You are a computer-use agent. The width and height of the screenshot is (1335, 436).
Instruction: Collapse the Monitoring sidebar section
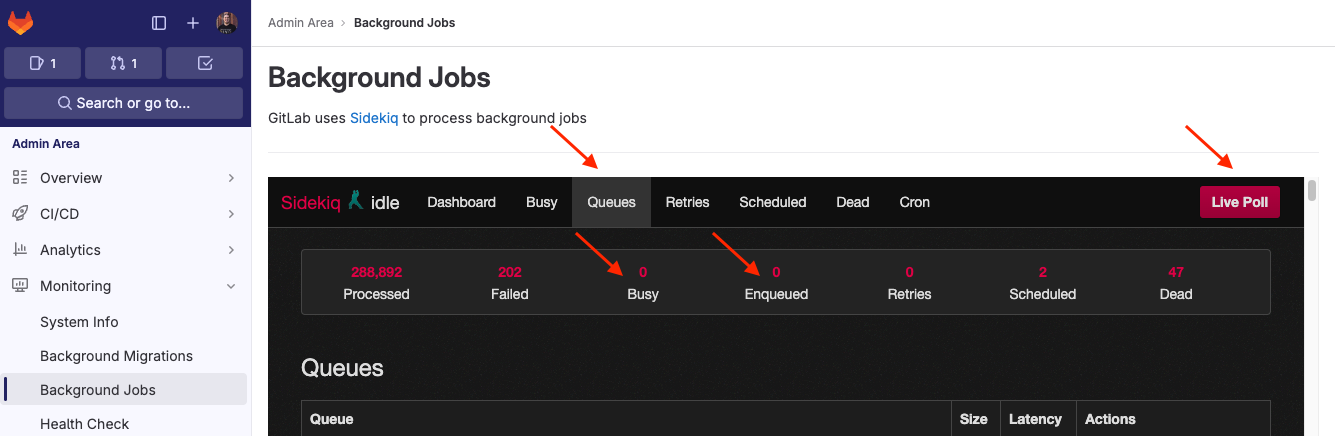click(x=124, y=286)
